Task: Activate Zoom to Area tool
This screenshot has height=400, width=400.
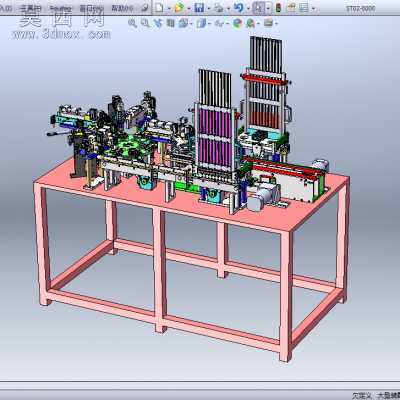Action: (x=145, y=23)
